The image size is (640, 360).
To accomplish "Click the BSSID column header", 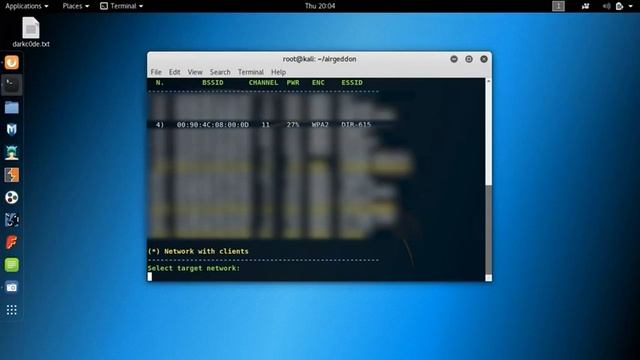I will [213, 82].
